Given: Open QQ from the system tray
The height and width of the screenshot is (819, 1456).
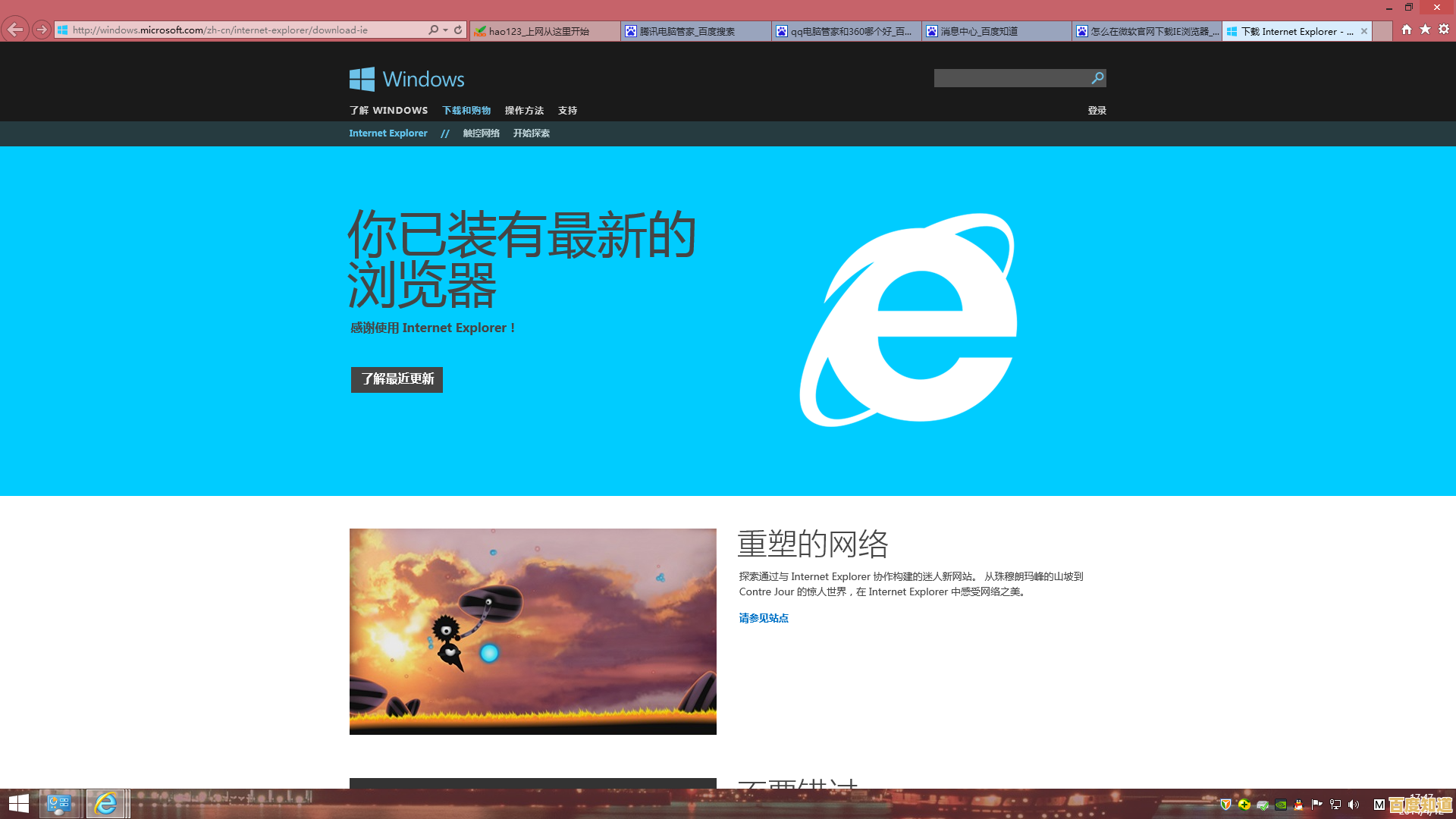Looking at the screenshot, I should 1298,805.
